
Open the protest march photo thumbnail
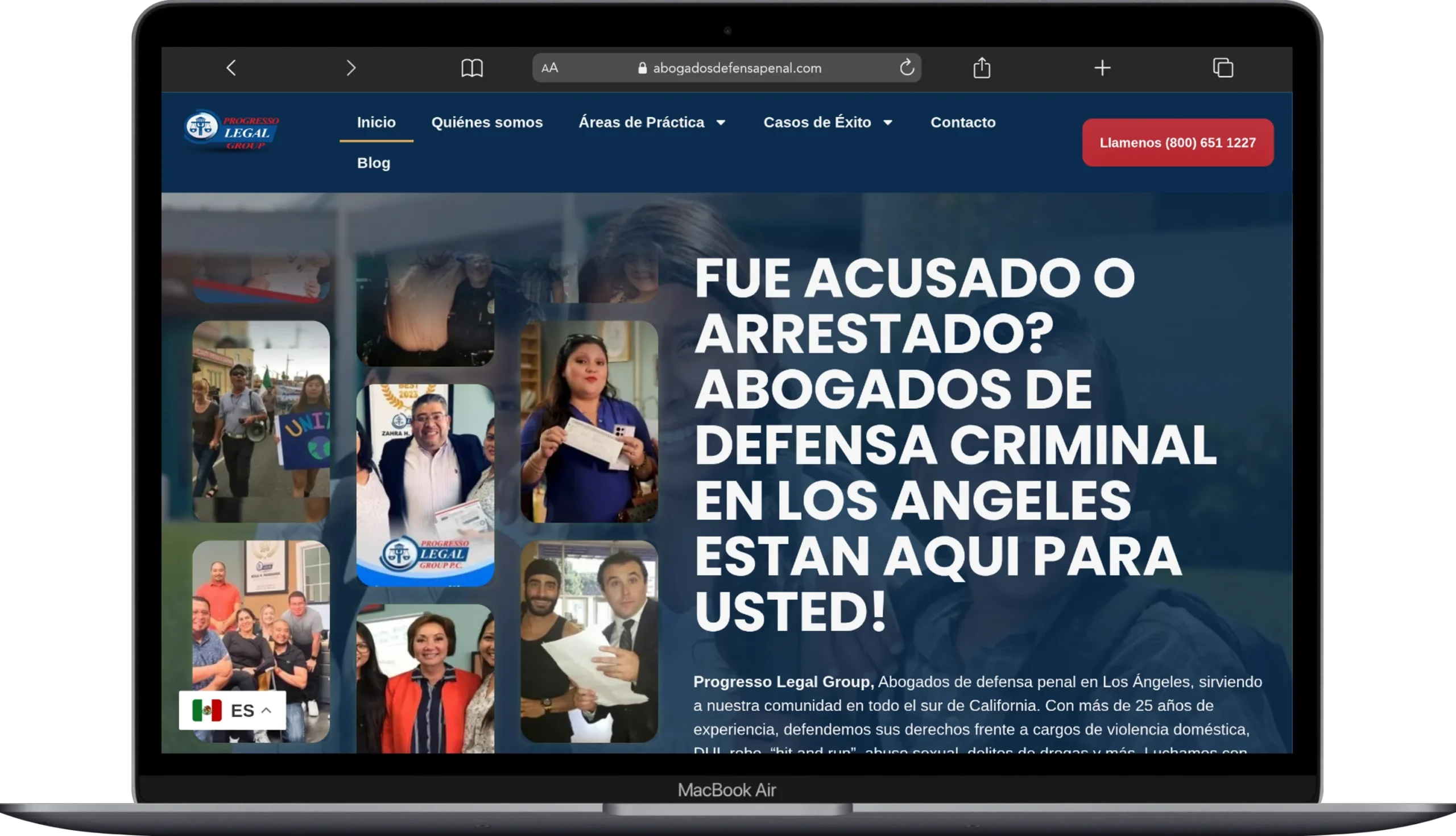click(x=261, y=421)
